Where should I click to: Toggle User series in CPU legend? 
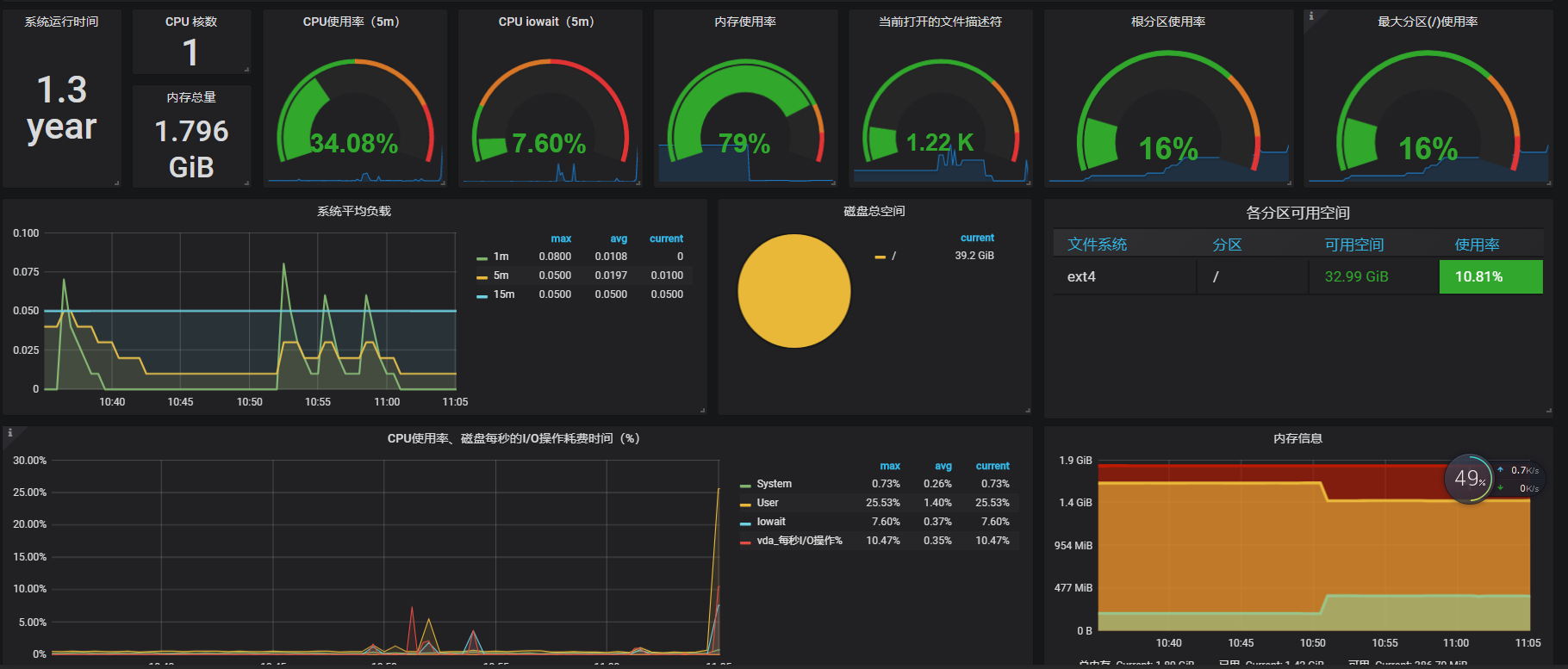(x=767, y=503)
